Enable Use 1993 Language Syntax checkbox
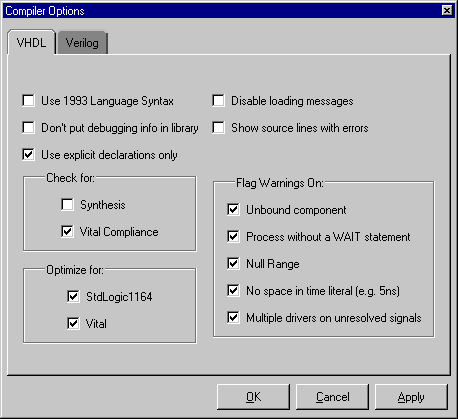This screenshot has height=419, width=458. click(28, 101)
